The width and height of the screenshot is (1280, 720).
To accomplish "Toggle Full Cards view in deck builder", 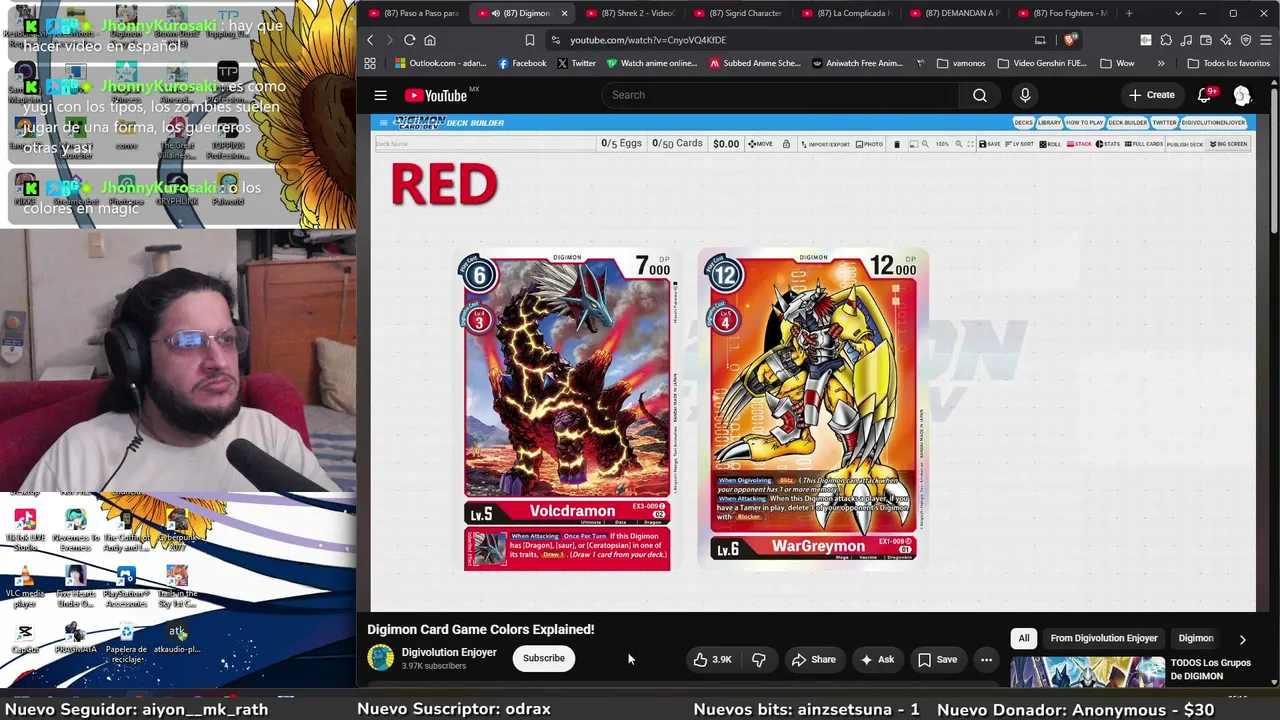I will point(1144,144).
